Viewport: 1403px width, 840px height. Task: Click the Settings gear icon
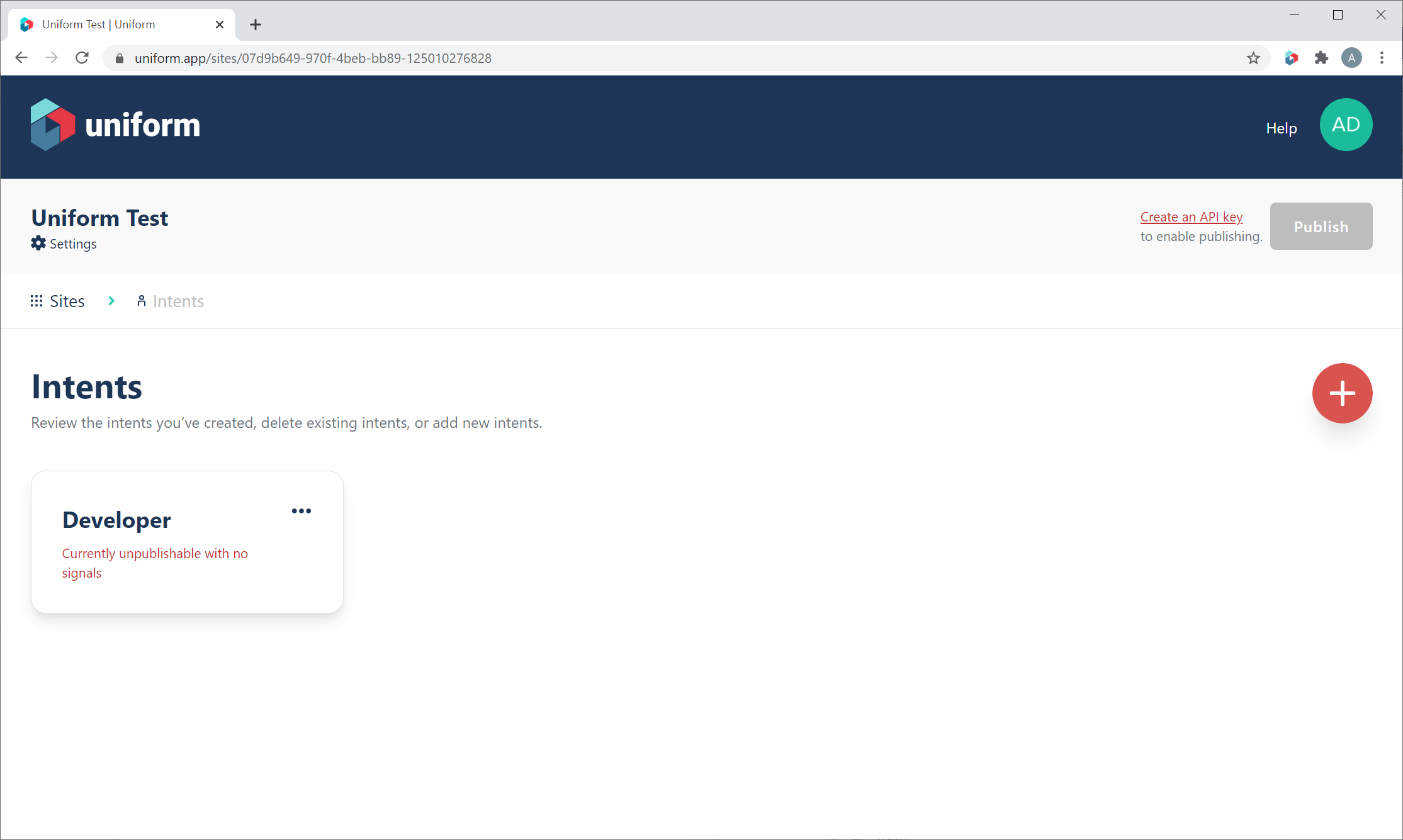click(x=38, y=244)
